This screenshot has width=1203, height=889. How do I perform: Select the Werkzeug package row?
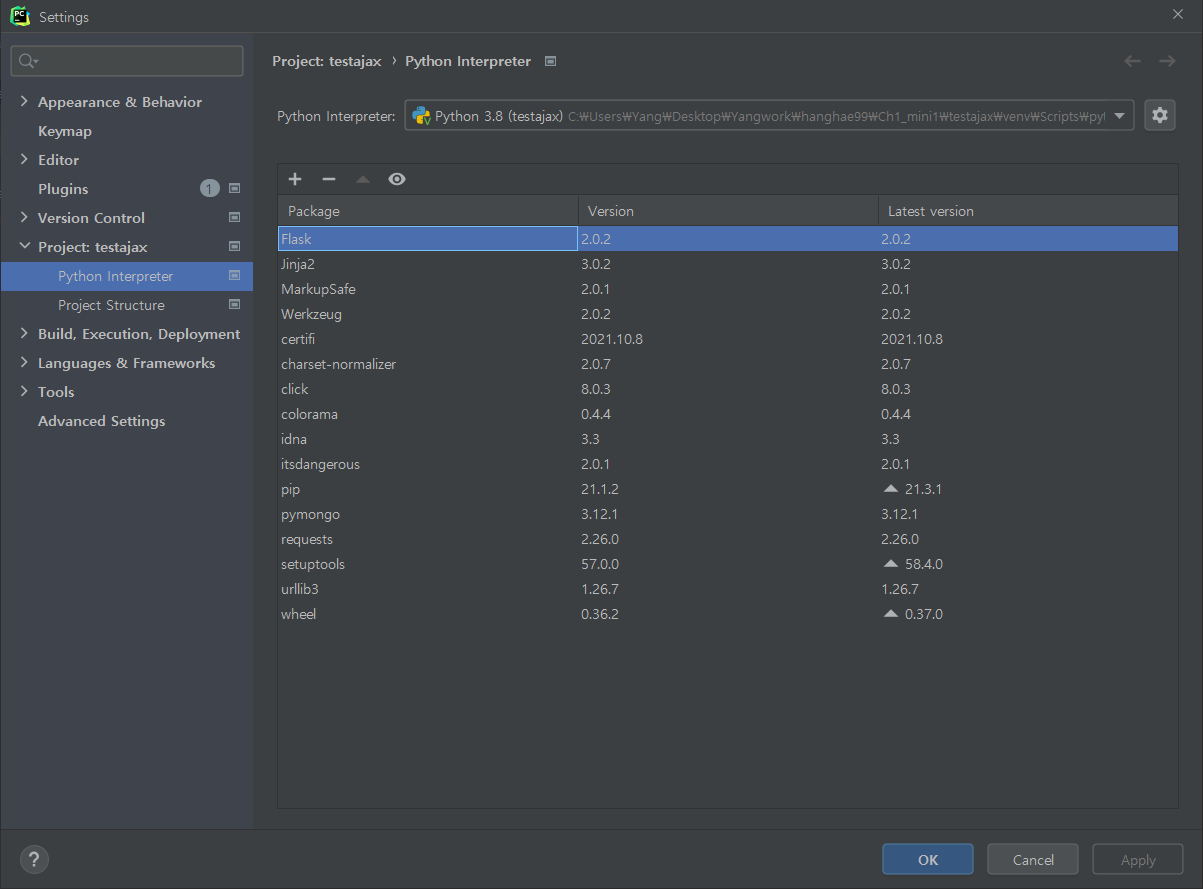pyautogui.click(x=728, y=314)
